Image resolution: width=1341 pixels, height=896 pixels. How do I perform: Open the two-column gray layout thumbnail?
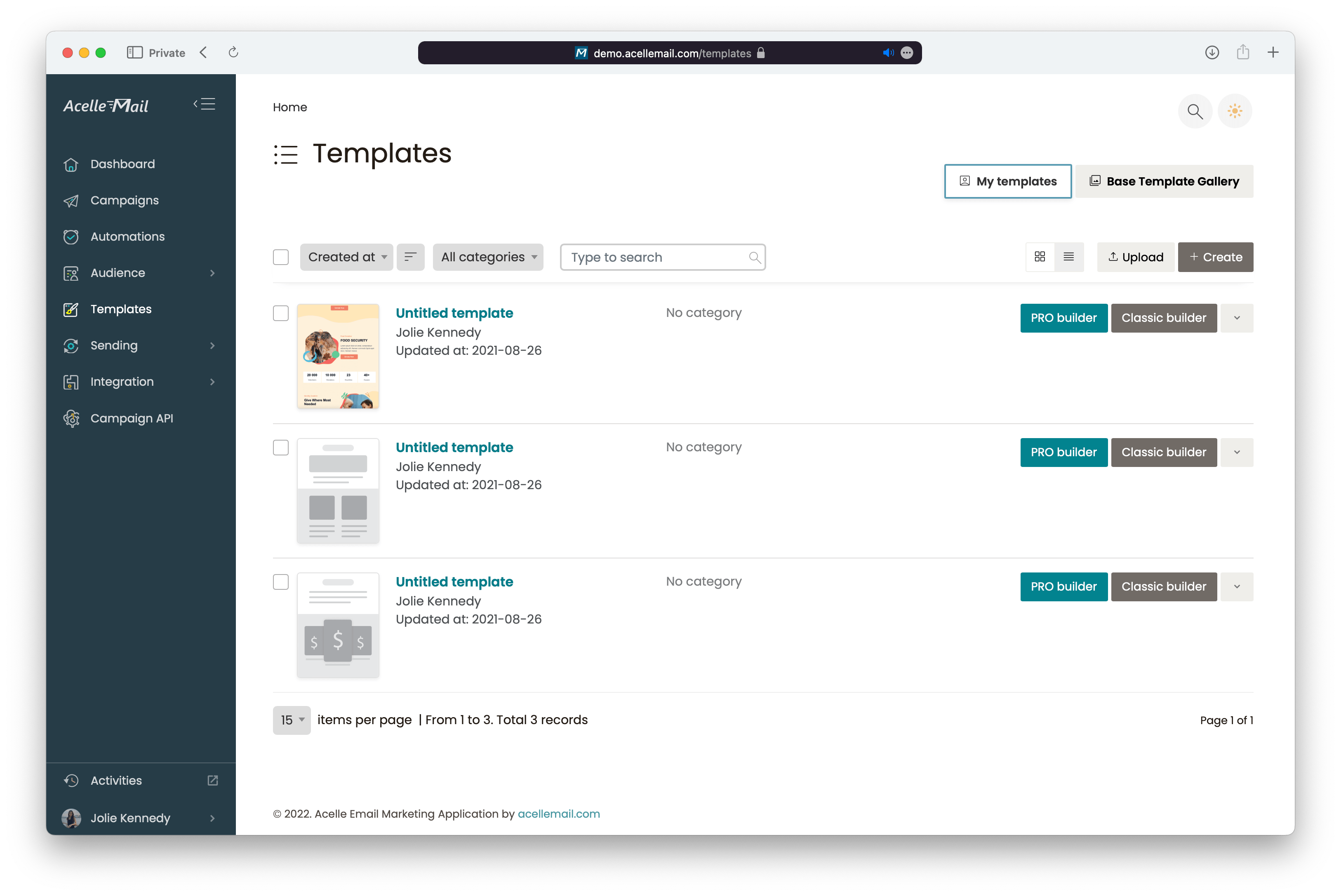338,491
